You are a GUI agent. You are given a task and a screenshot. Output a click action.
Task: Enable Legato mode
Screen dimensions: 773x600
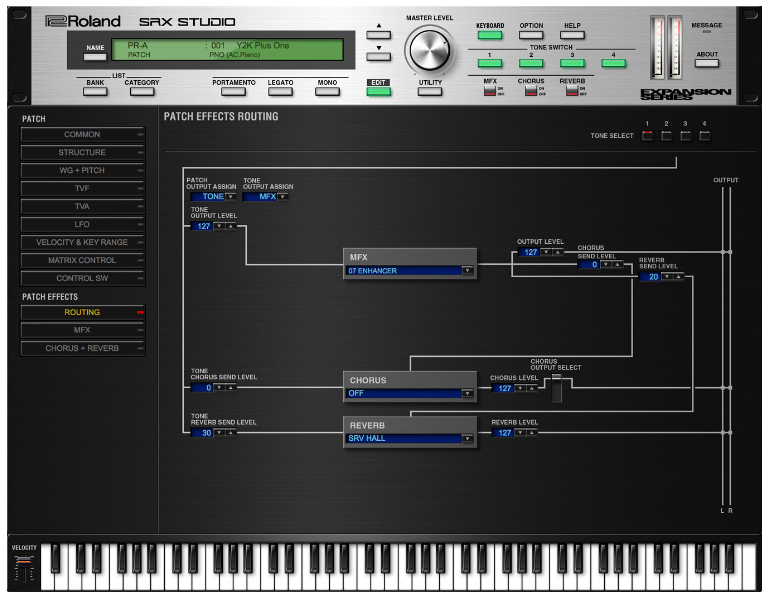(x=280, y=91)
